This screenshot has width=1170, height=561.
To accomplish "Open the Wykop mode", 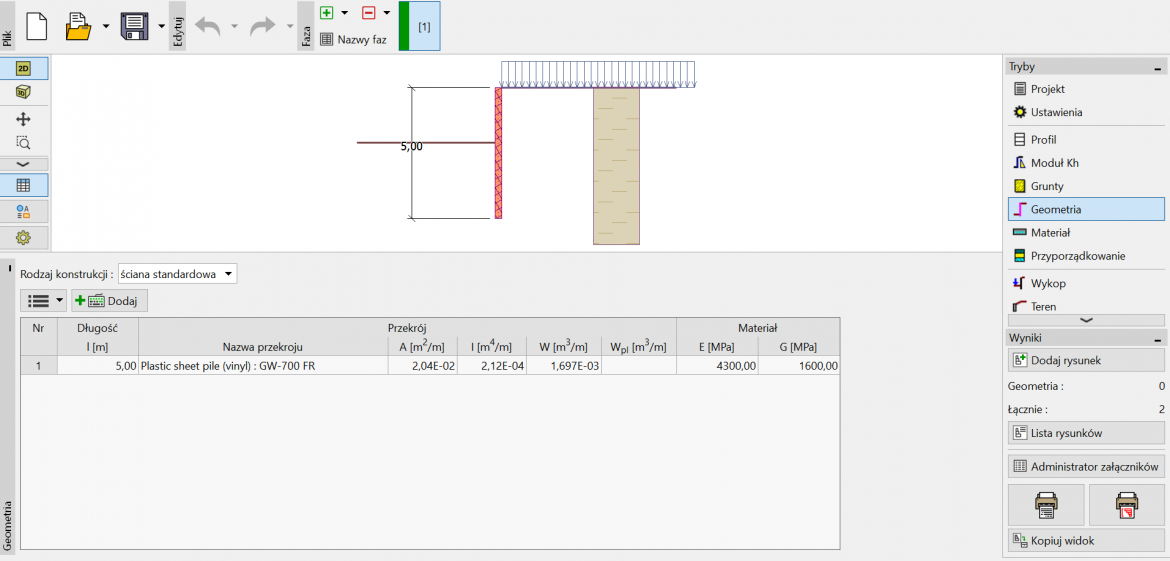I will tap(1048, 283).
